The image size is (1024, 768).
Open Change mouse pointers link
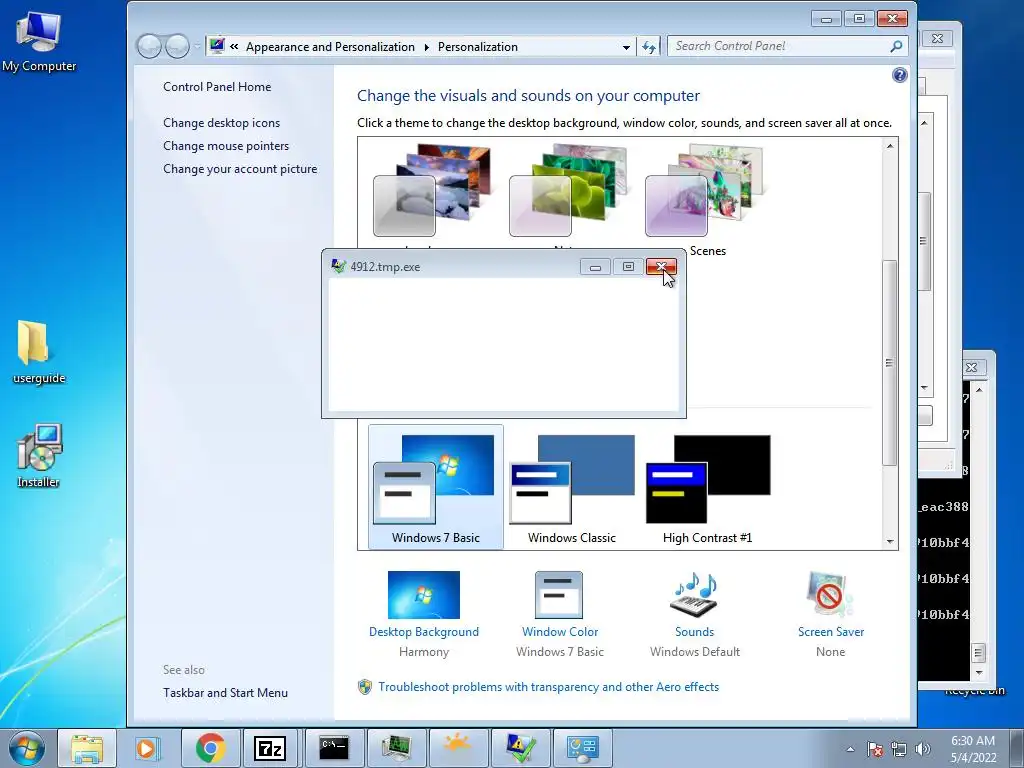226,146
